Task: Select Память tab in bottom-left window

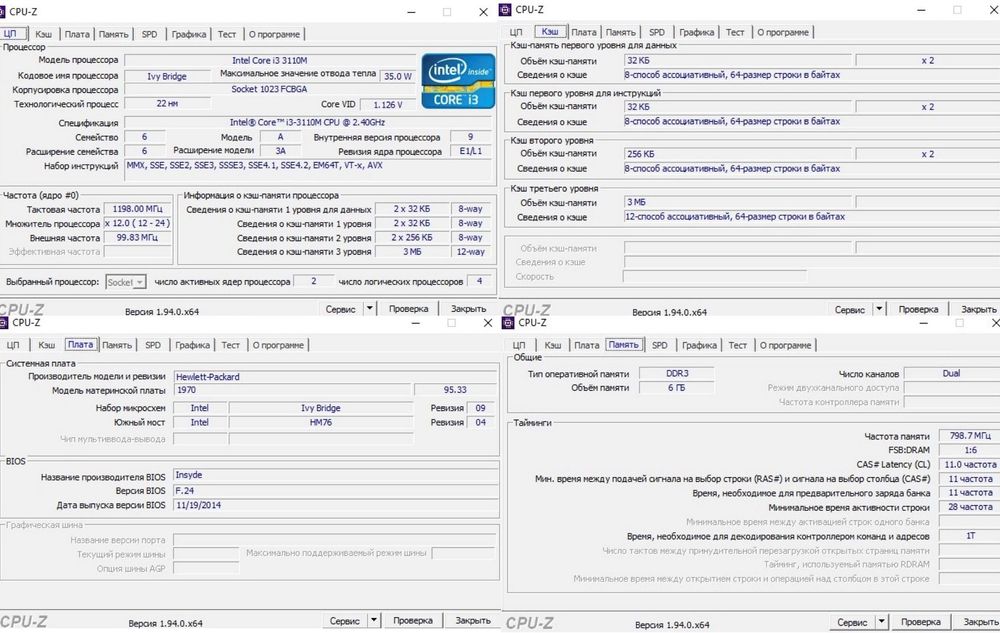Action: point(117,345)
